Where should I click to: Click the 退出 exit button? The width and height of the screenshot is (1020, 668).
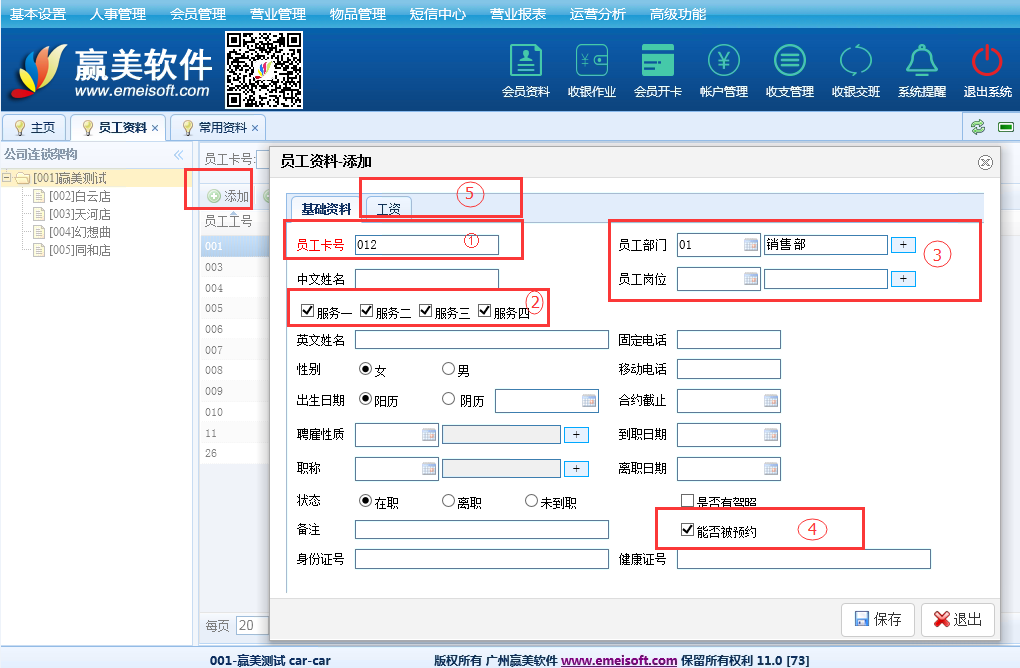click(957, 619)
